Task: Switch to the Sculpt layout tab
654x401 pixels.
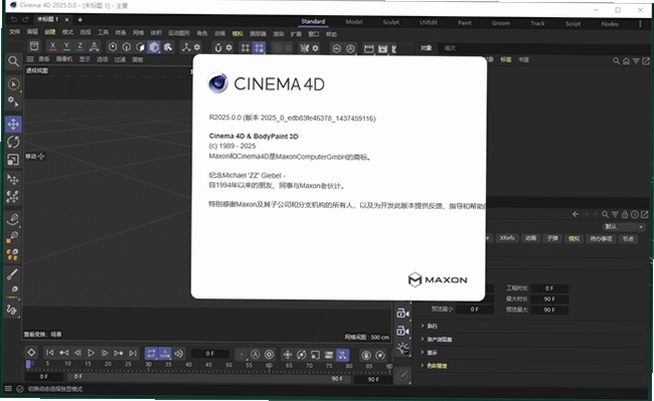Action: (391, 22)
